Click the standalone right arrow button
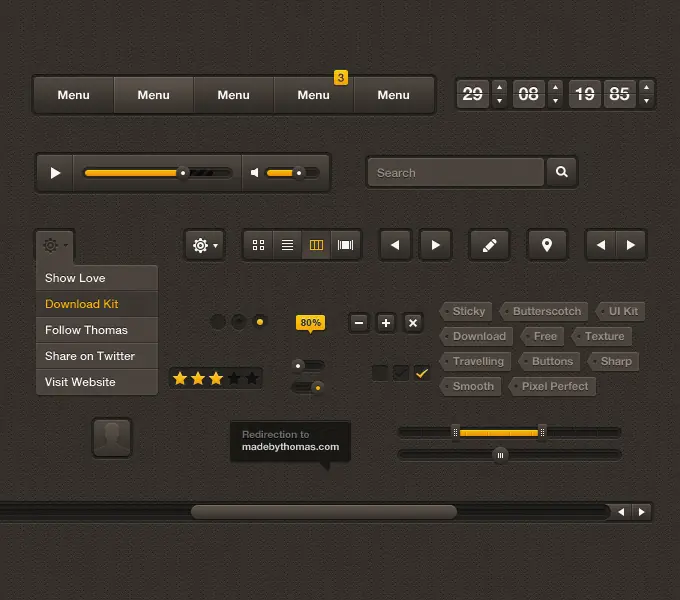This screenshot has width=680, height=600. click(x=436, y=245)
